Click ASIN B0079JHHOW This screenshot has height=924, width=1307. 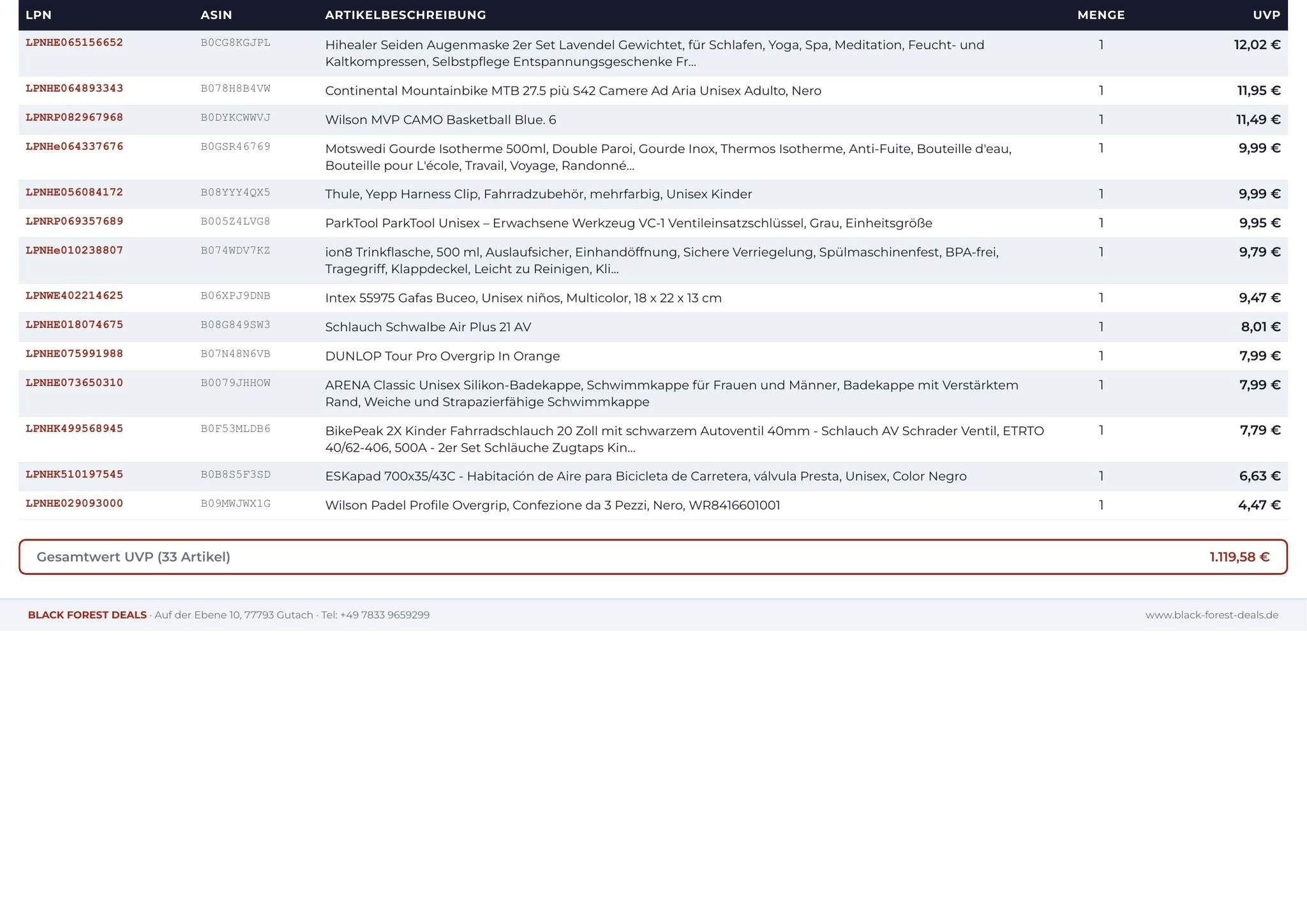[x=235, y=383]
